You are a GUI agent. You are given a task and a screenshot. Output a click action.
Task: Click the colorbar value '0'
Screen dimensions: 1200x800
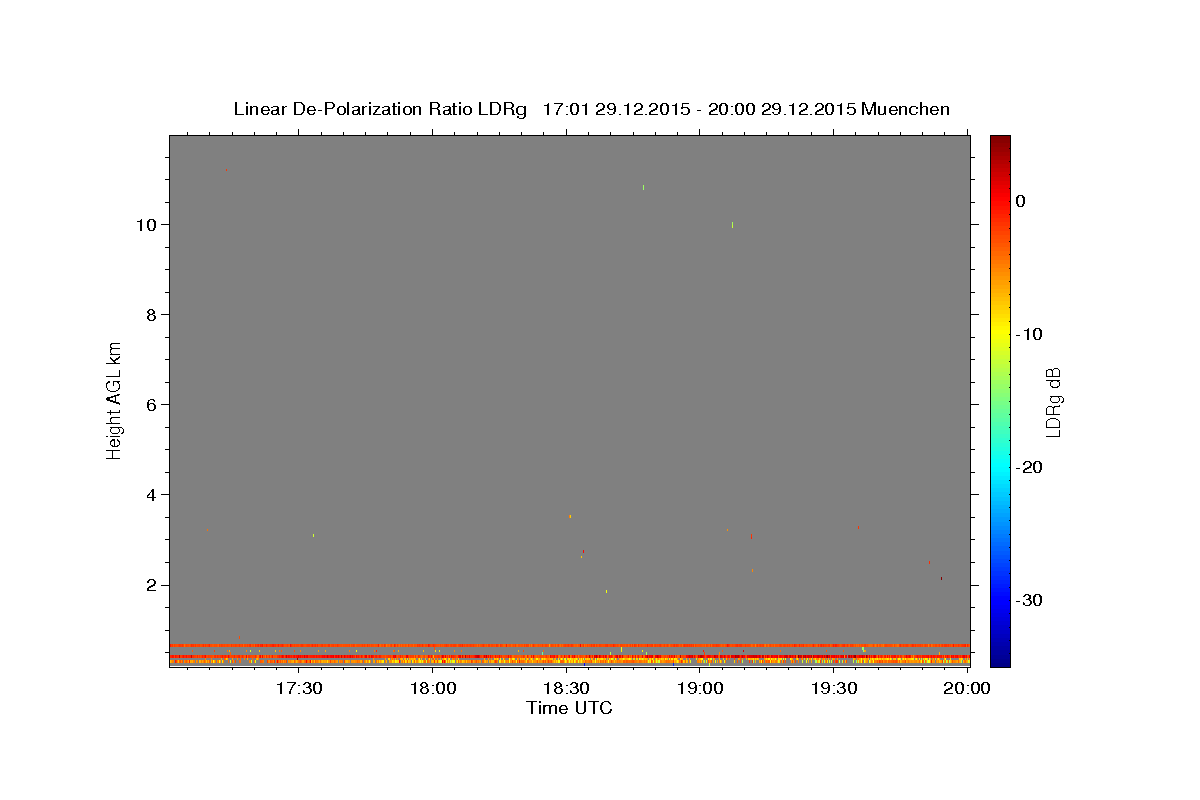[1021, 201]
